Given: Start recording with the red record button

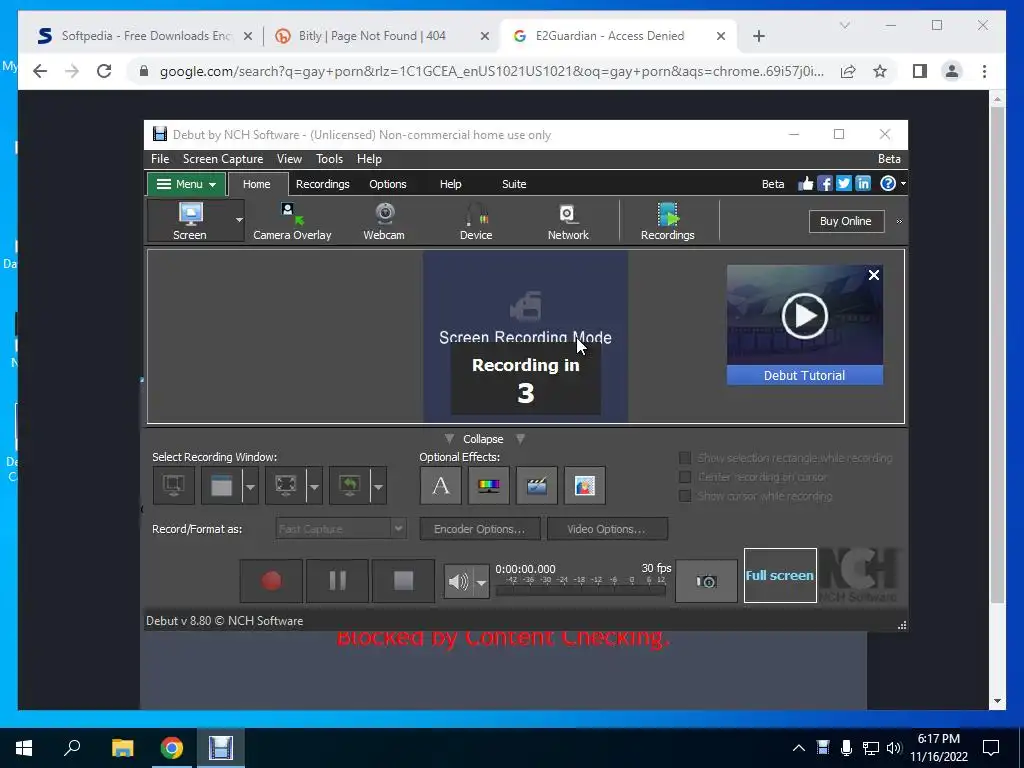Looking at the screenshot, I should 271,581.
